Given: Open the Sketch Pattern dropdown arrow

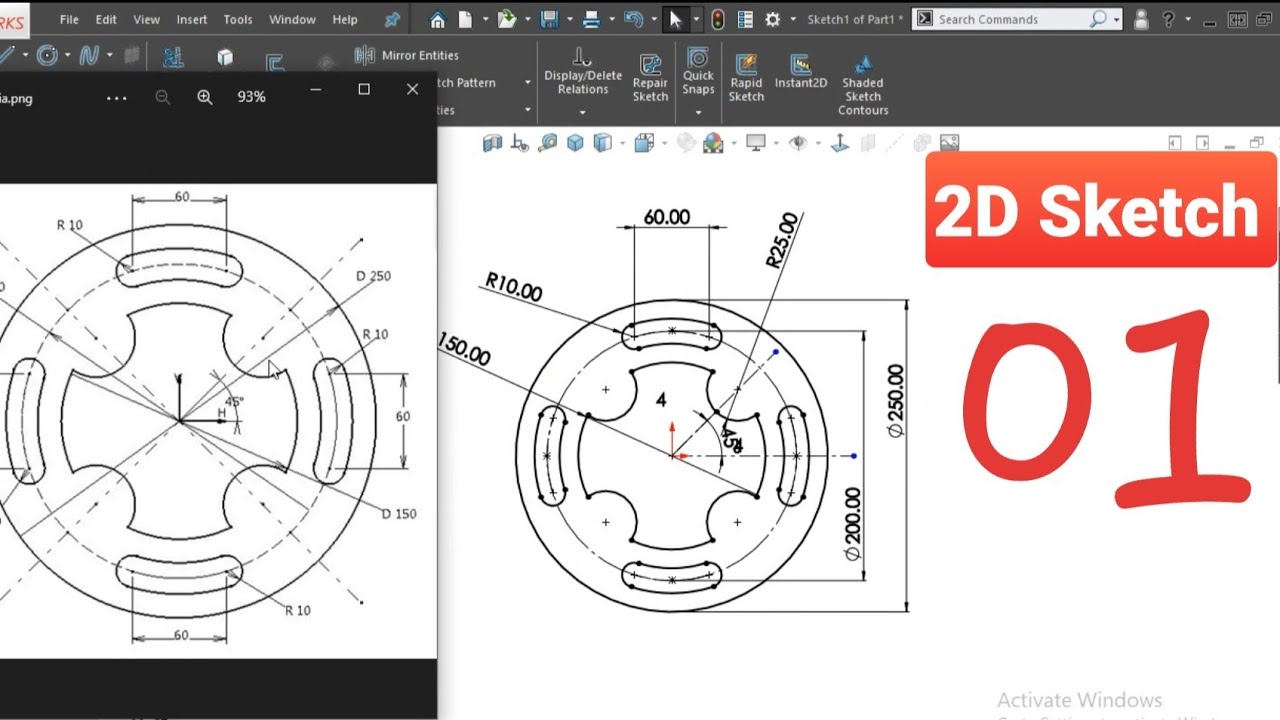Looking at the screenshot, I should point(527,83).
